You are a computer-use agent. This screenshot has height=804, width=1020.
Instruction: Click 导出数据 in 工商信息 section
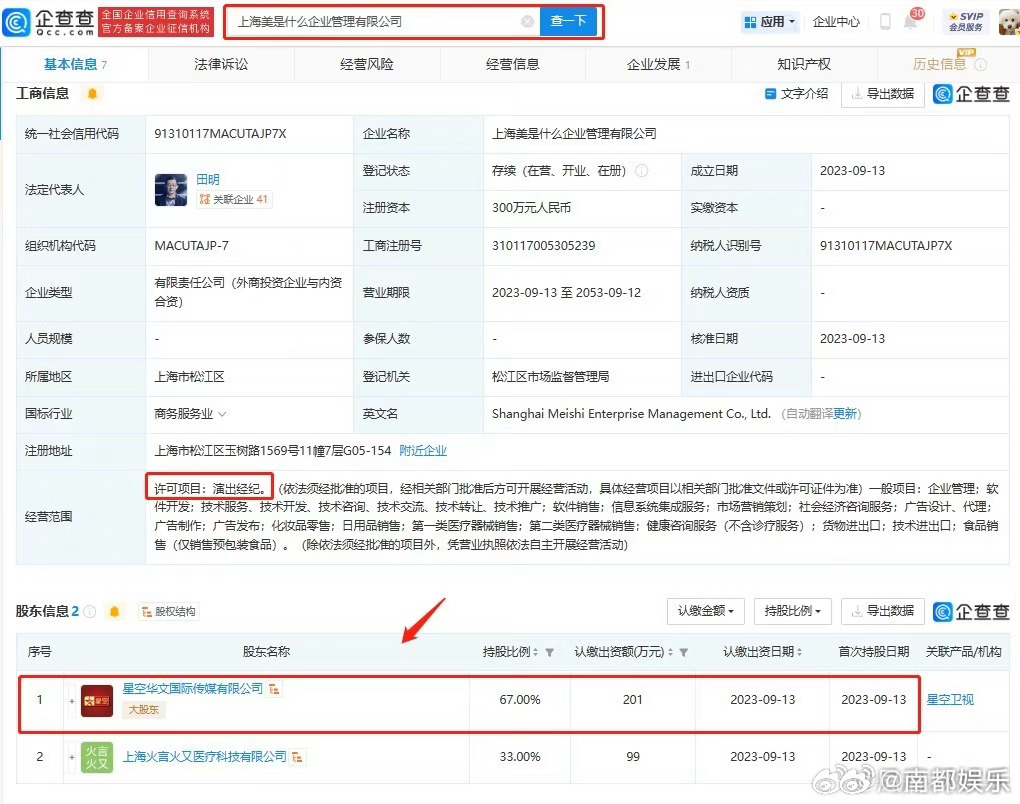(883, 94)
